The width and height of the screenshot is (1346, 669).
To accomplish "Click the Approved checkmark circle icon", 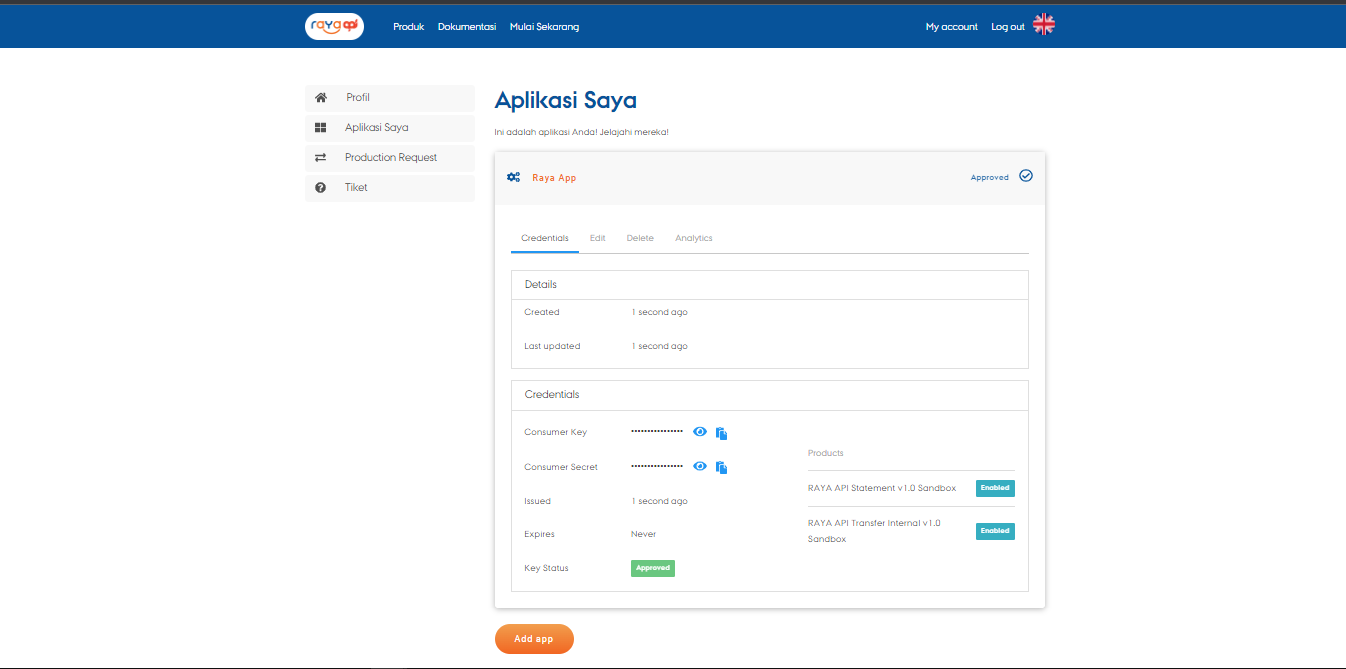I will [1025, 176].
